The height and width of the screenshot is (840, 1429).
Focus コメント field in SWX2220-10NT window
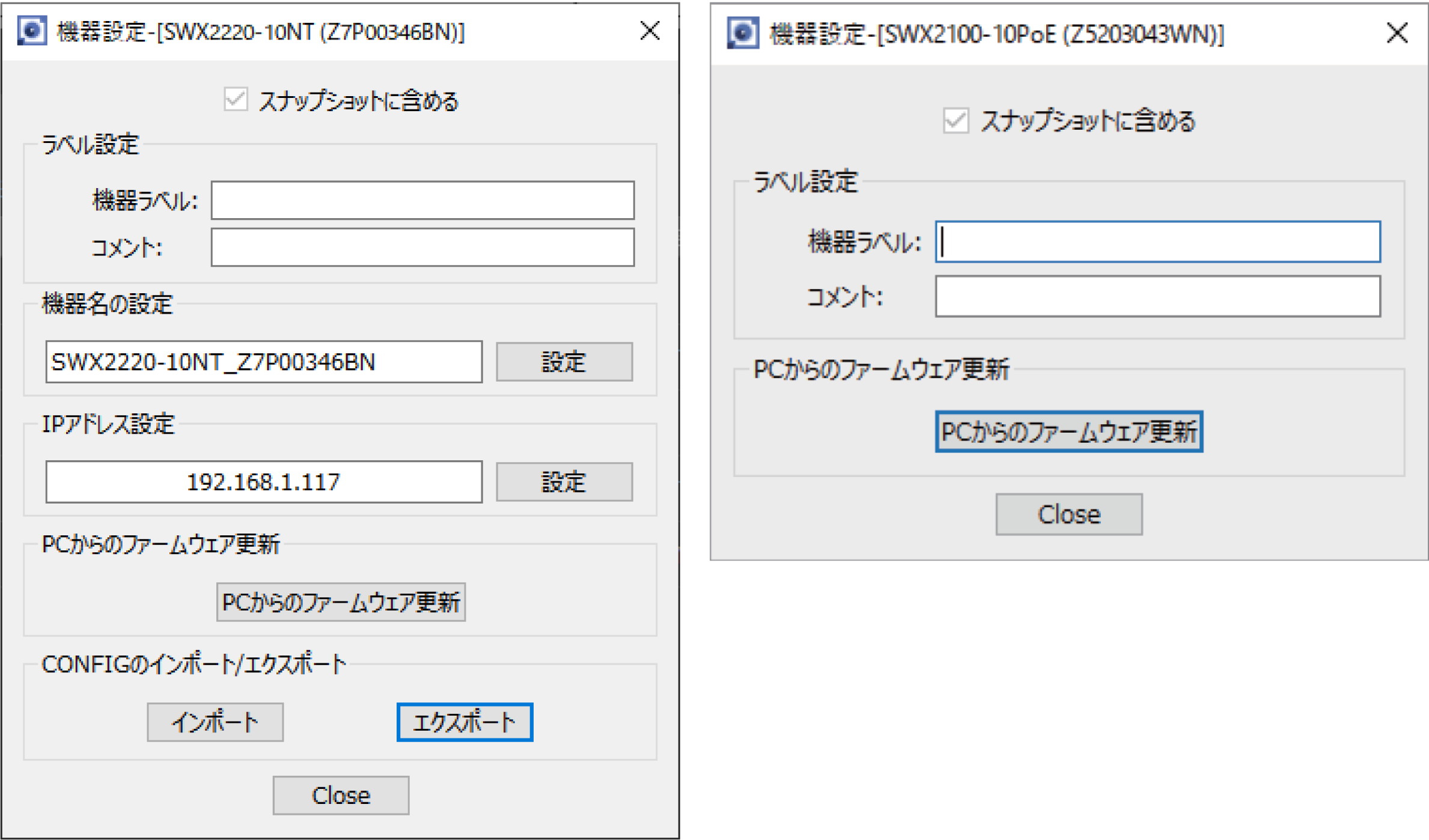click(x=422, y=247)
